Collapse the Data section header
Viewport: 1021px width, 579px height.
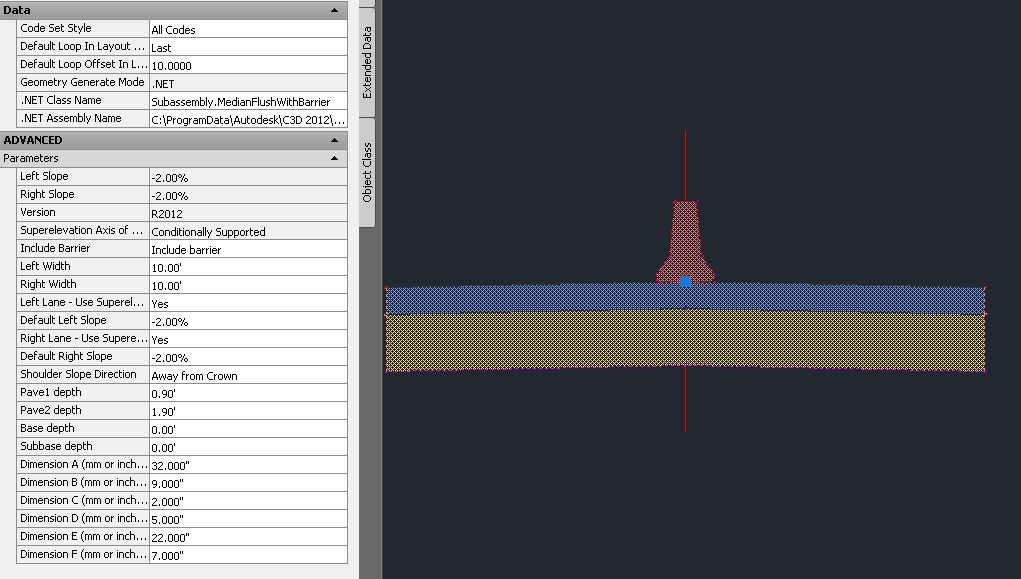point(335,9)
